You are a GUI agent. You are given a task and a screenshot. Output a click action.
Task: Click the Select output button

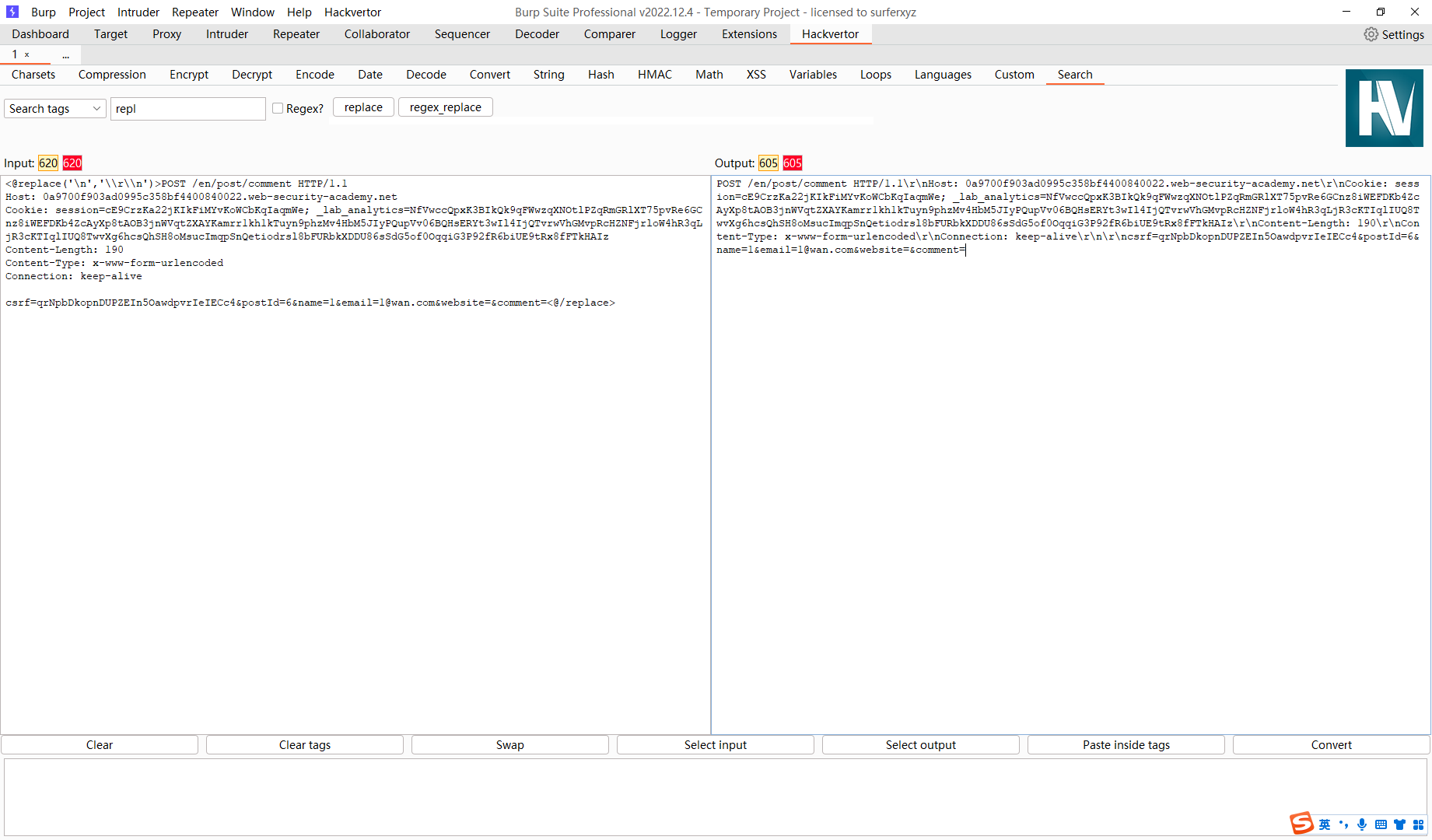921,745
